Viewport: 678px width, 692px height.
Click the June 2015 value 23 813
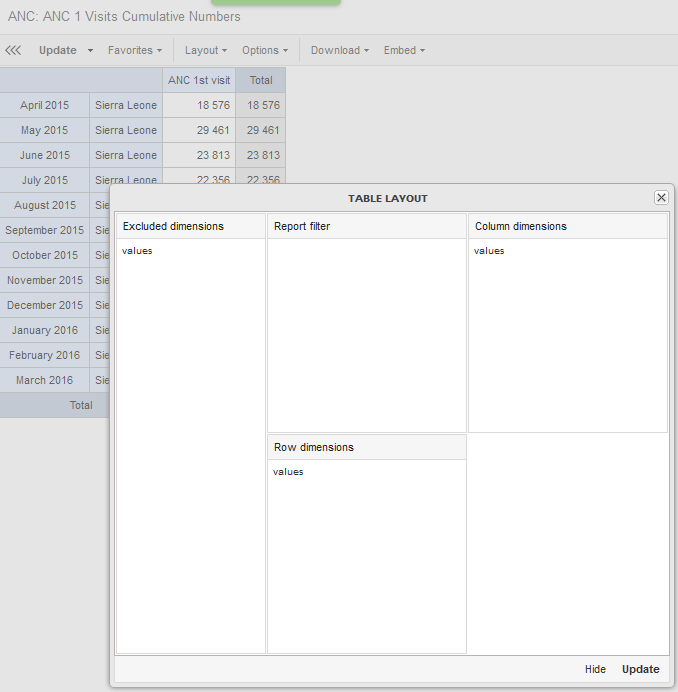(199, 155)
